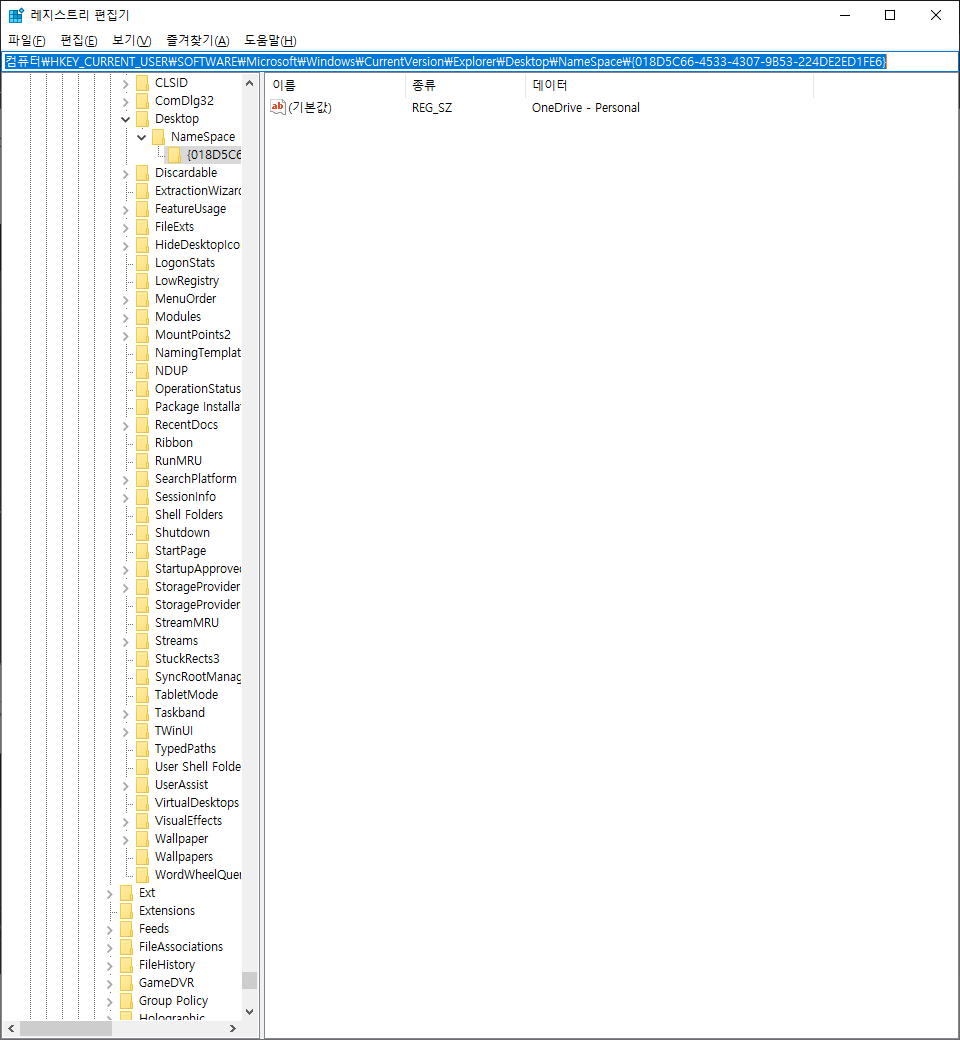
Task: Expand the Taskband key
Action: (125, 714)
